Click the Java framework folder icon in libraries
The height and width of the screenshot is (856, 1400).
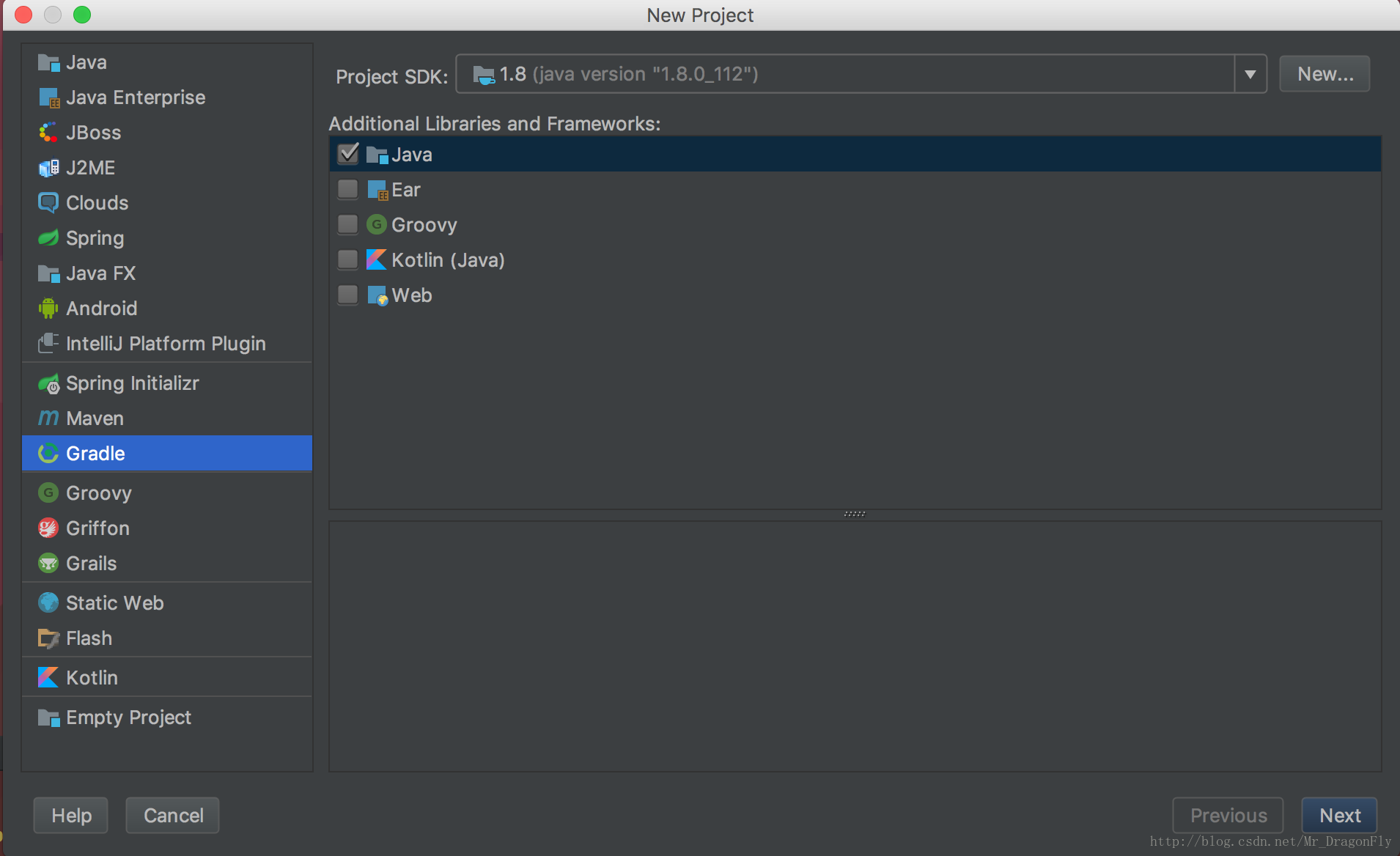[x=377, y=155]
